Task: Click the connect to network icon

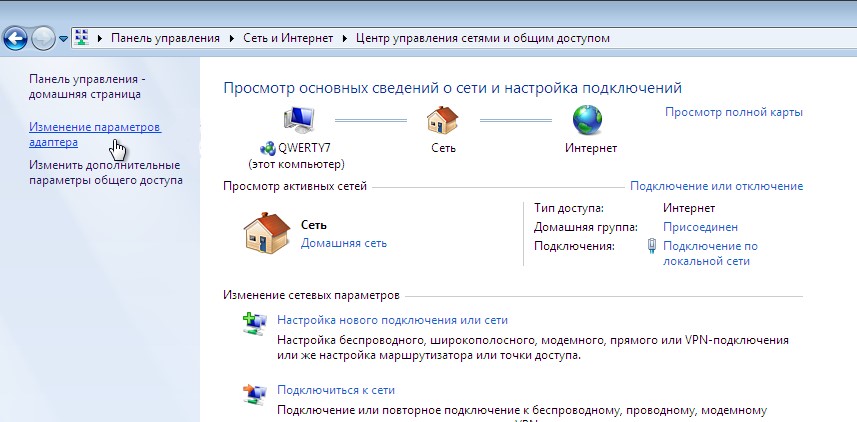Action: coord(255,394)
